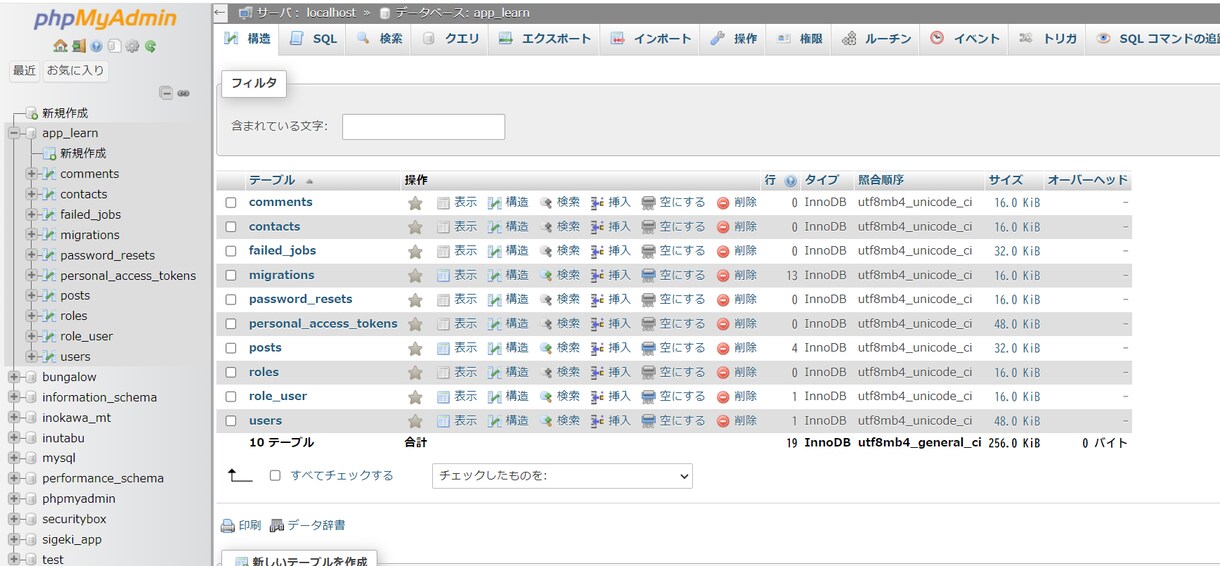
Task: Expand the bungalow database node
Action: [x=14, y=377]
